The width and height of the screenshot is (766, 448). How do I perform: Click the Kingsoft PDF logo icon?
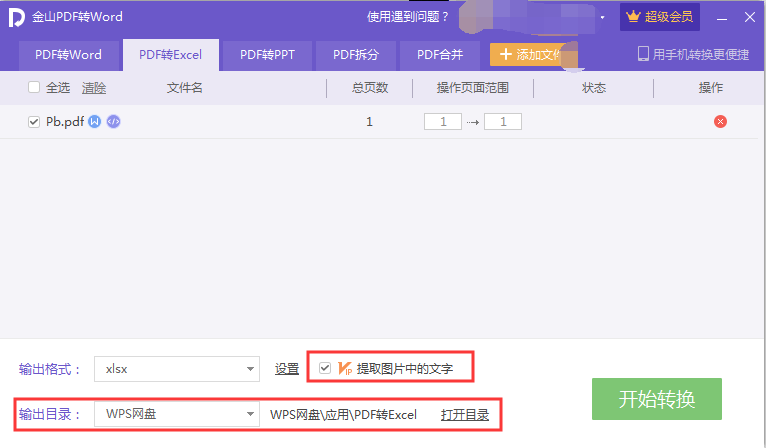click(x=16, y=17)
